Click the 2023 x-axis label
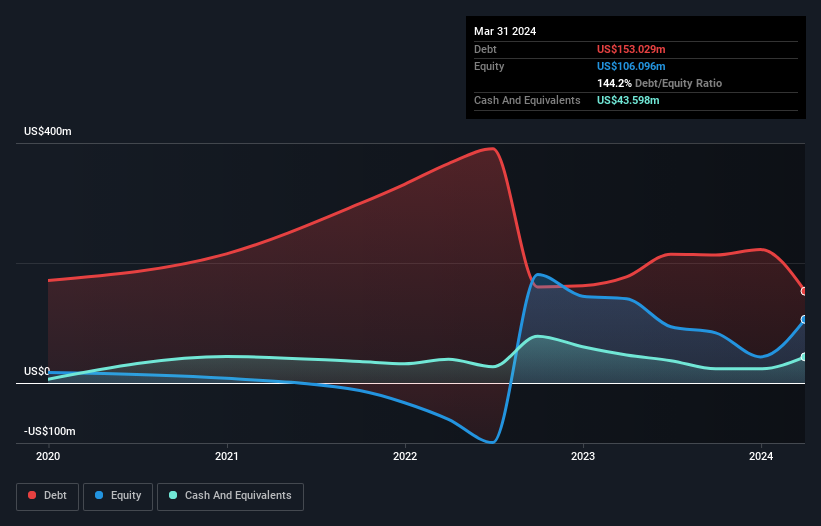Screen dimensions: 821x526 tap(583, 456)
